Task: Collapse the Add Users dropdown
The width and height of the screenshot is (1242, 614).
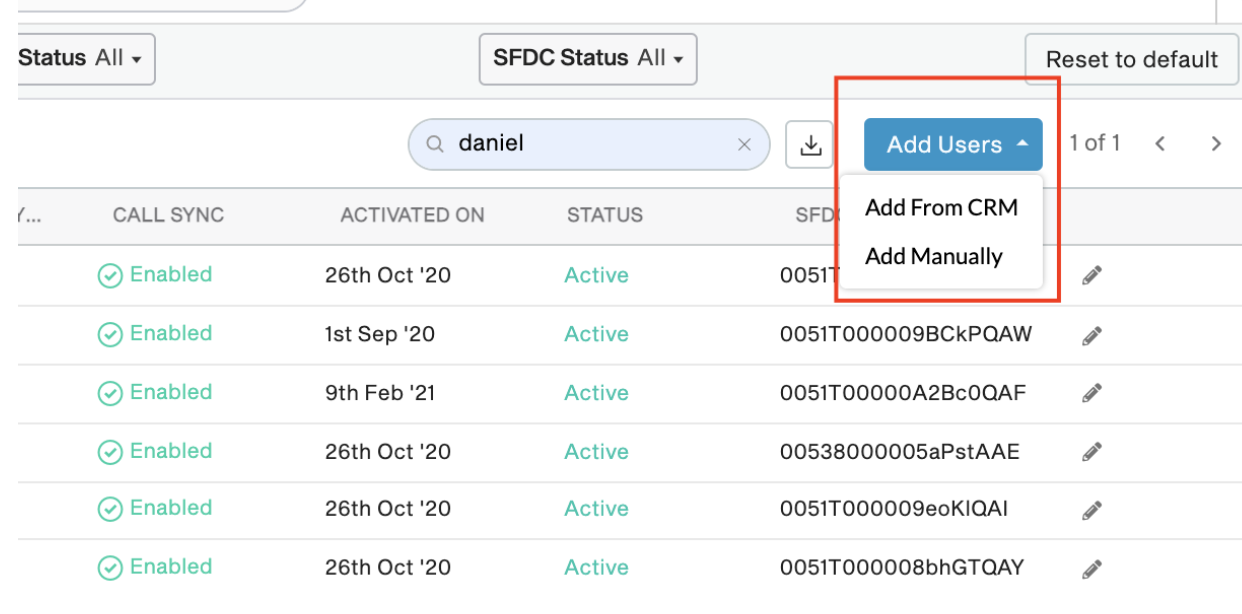Action: (953, 145)
